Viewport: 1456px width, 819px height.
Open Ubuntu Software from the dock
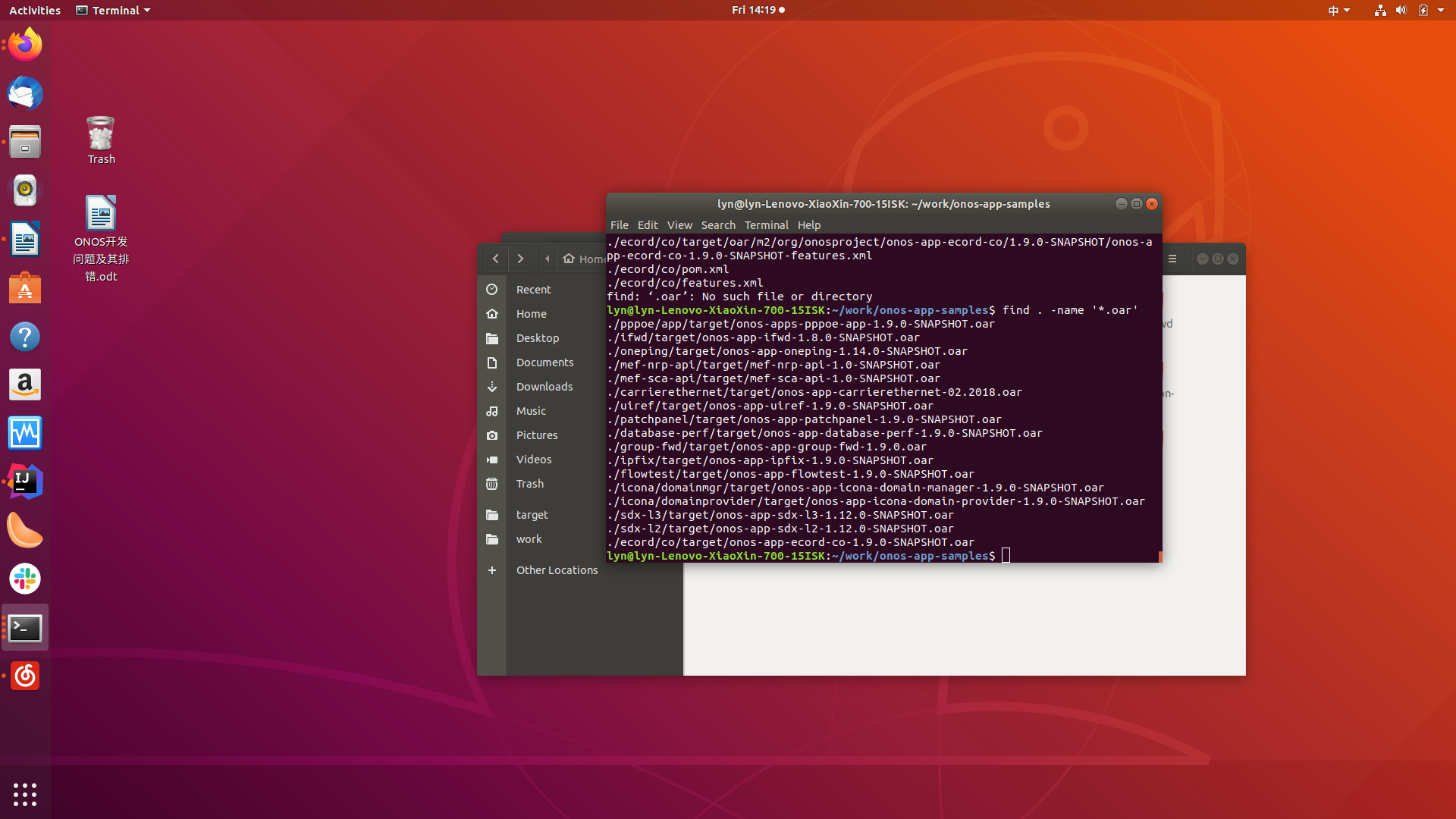(25, 289)
